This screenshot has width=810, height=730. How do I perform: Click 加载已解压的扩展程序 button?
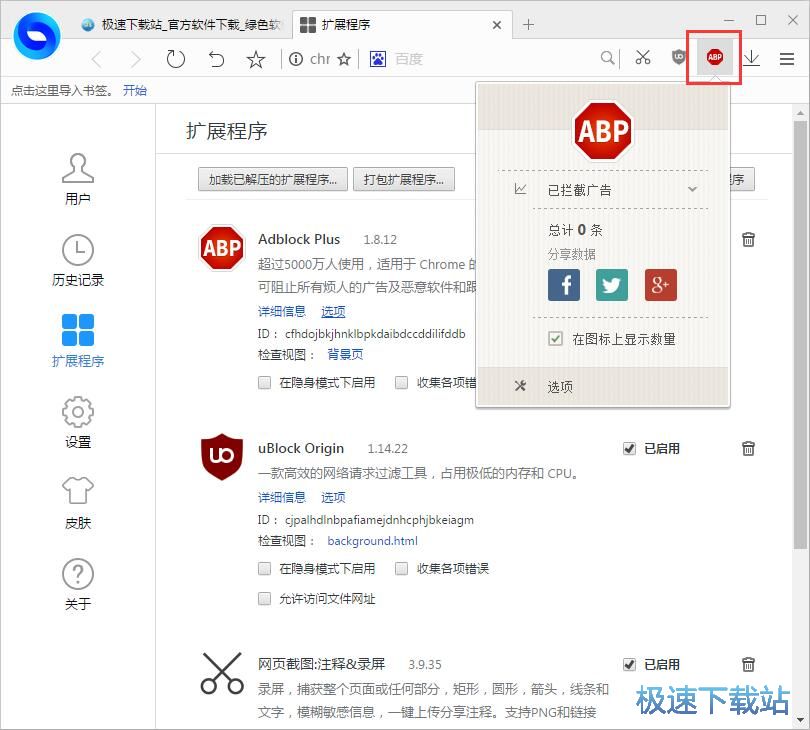click(x=273, y=179)
